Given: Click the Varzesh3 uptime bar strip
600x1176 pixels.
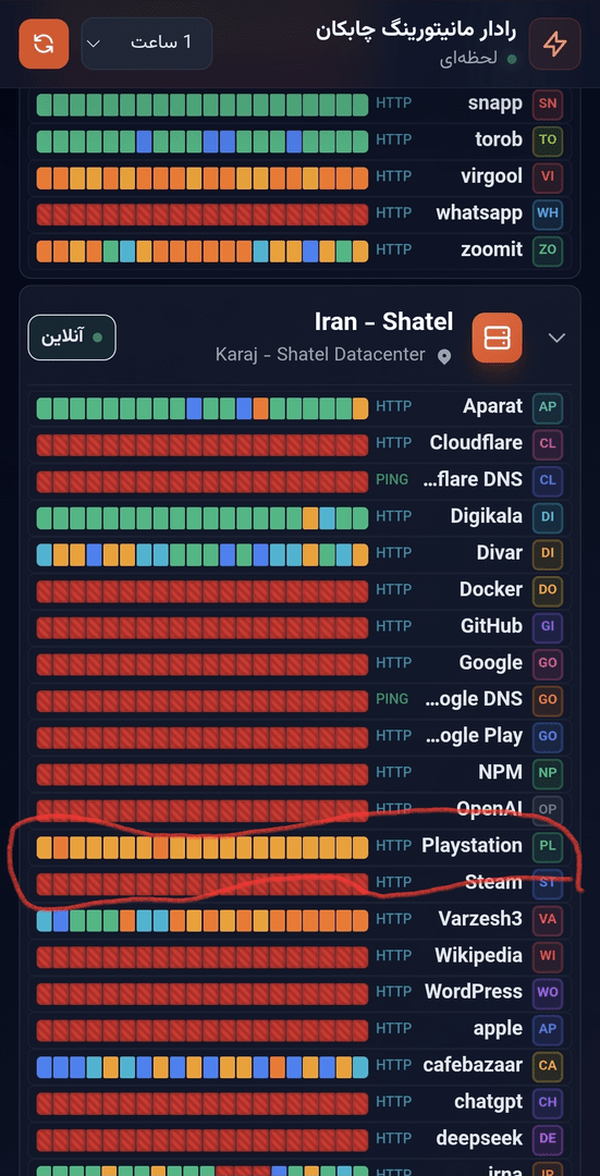Looking at the screenshot, I should click(202, 920).
